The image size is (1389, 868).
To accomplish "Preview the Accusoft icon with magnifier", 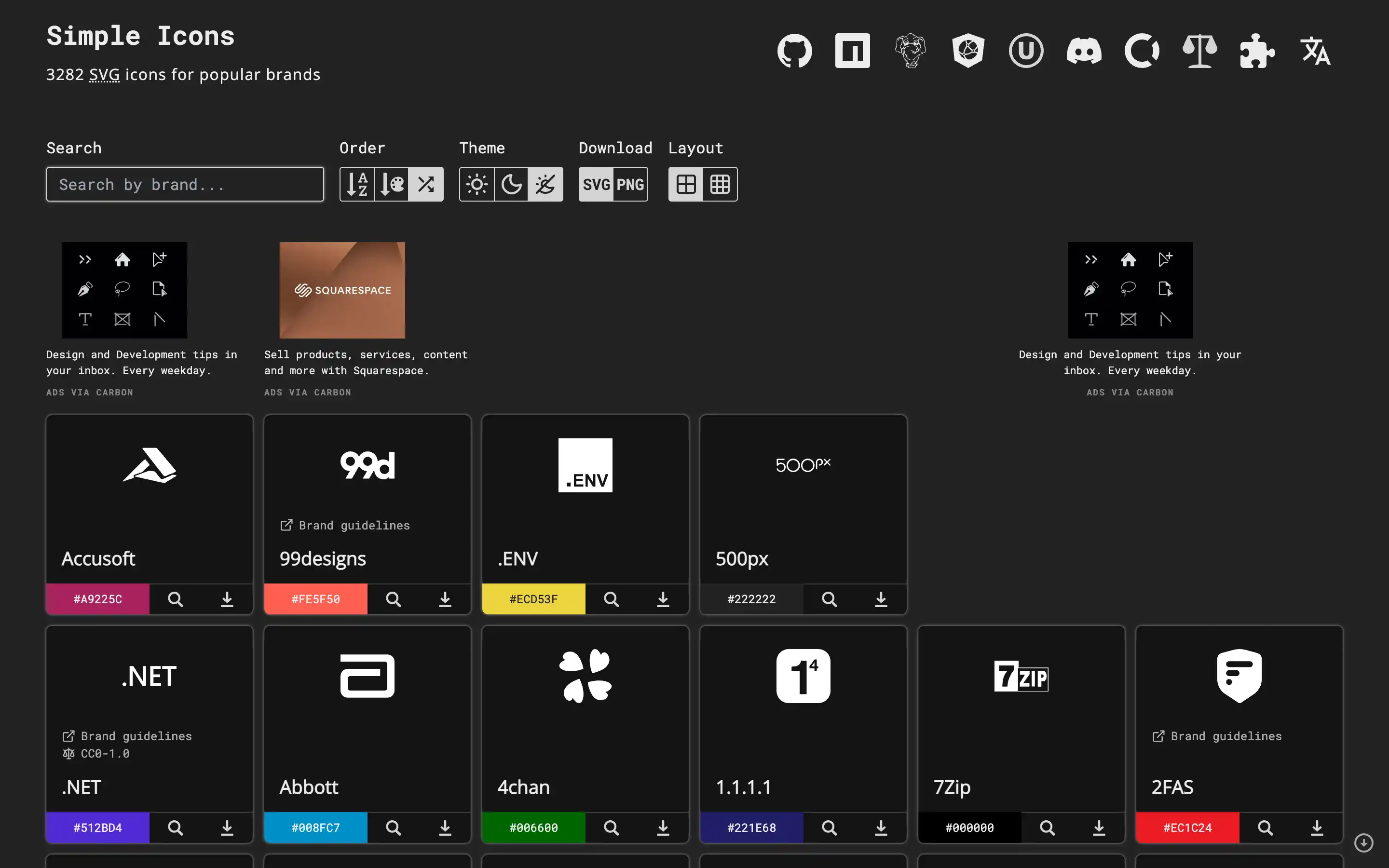I will click(x=175, y=599).
